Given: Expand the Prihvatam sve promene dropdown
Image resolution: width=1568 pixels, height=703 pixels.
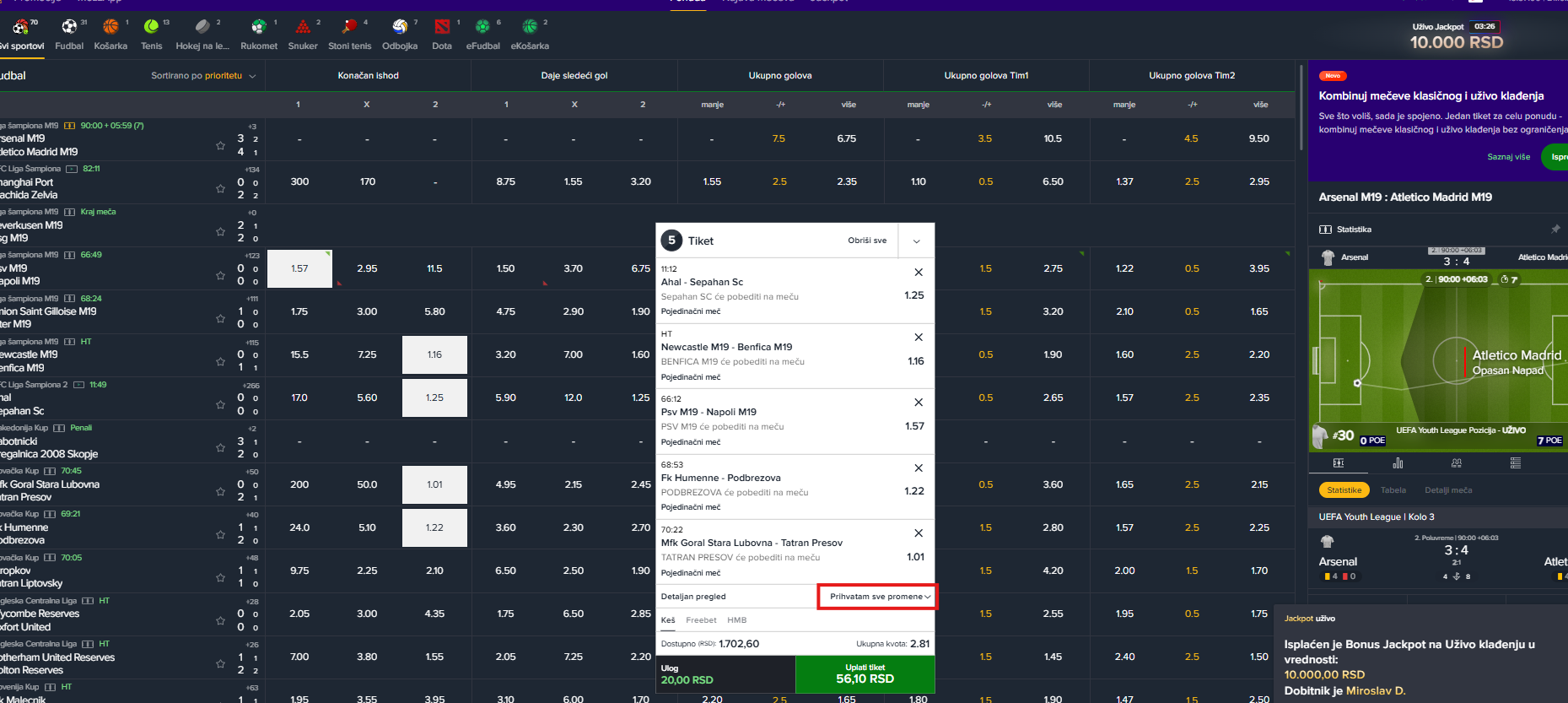Looking at the screenshot, I should [878, 597].
